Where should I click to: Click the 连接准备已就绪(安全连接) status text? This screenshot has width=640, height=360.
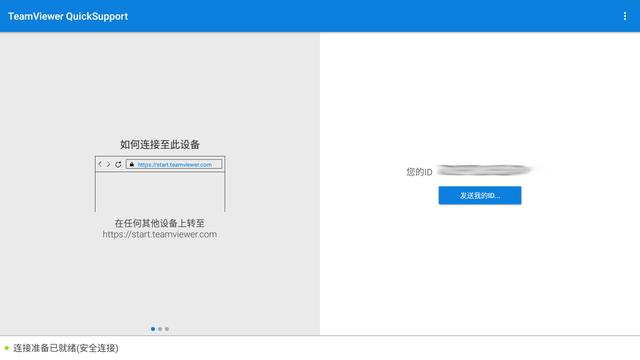66,348
